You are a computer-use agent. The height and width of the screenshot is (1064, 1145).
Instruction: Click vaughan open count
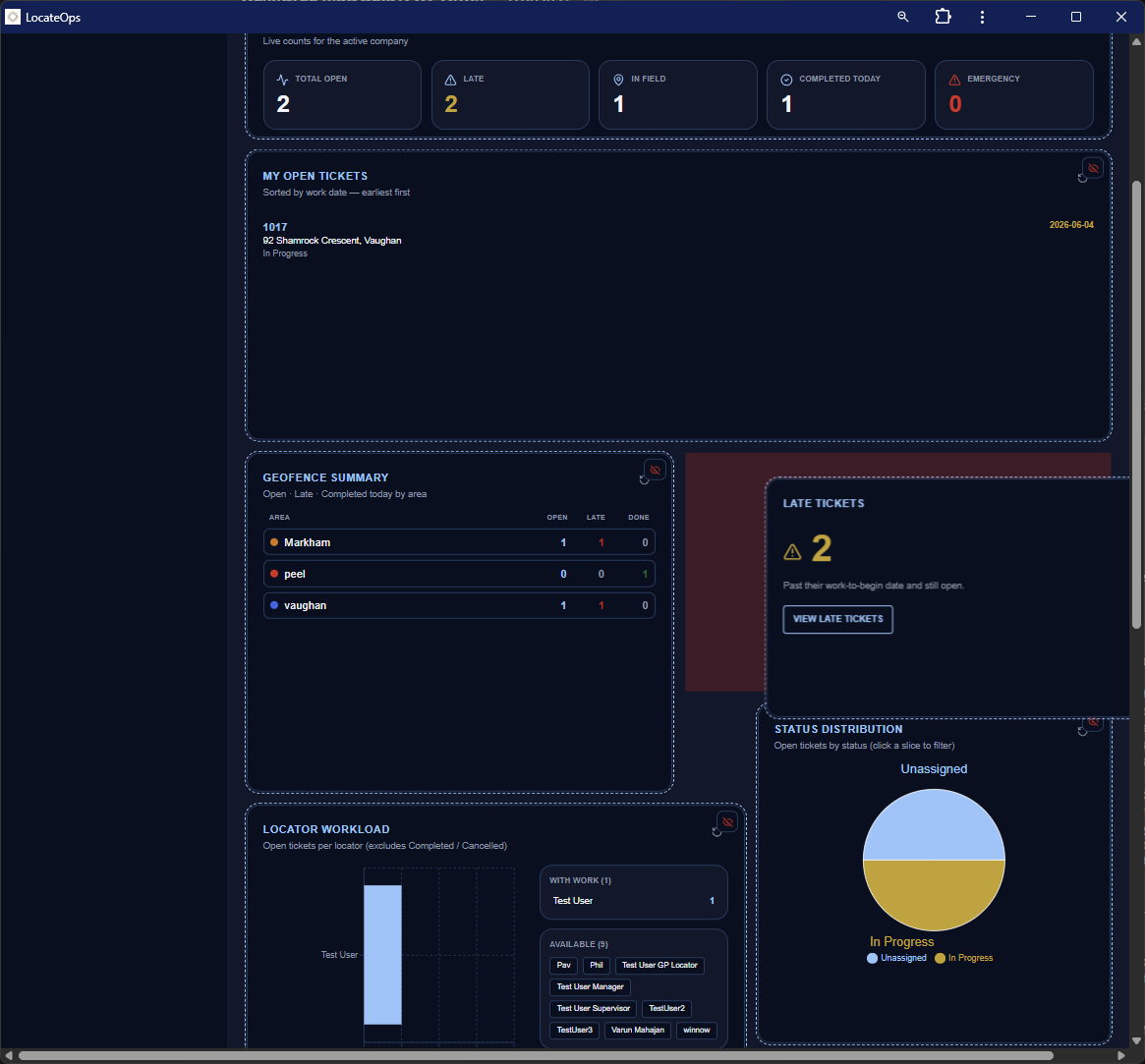[x=563, y=605]
